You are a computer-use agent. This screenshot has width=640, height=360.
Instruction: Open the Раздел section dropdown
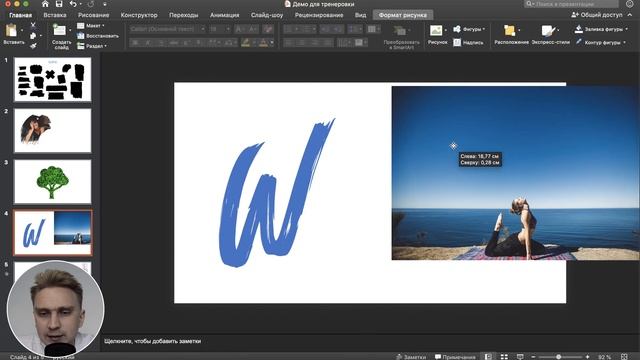click(x=92, y=46)
